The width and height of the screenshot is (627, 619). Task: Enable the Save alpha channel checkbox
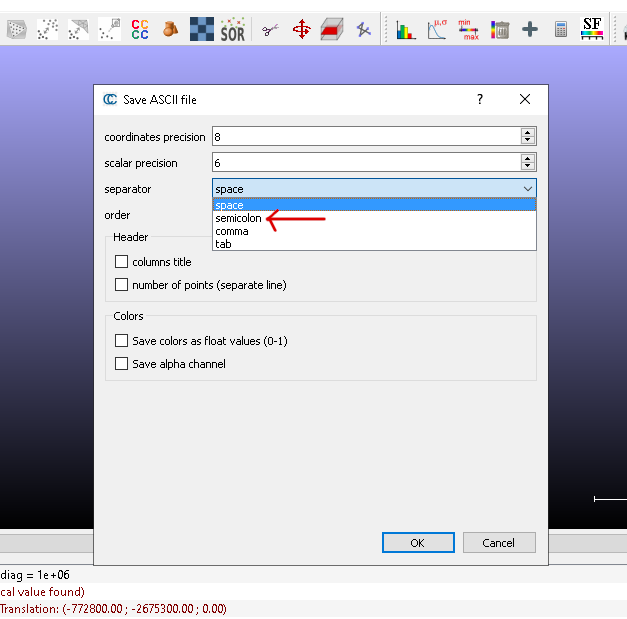(122, 364)
